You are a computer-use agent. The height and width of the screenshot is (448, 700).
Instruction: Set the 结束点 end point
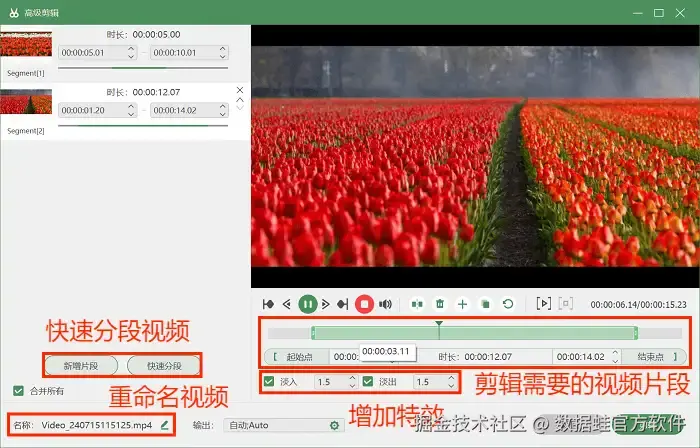[654, 357]
